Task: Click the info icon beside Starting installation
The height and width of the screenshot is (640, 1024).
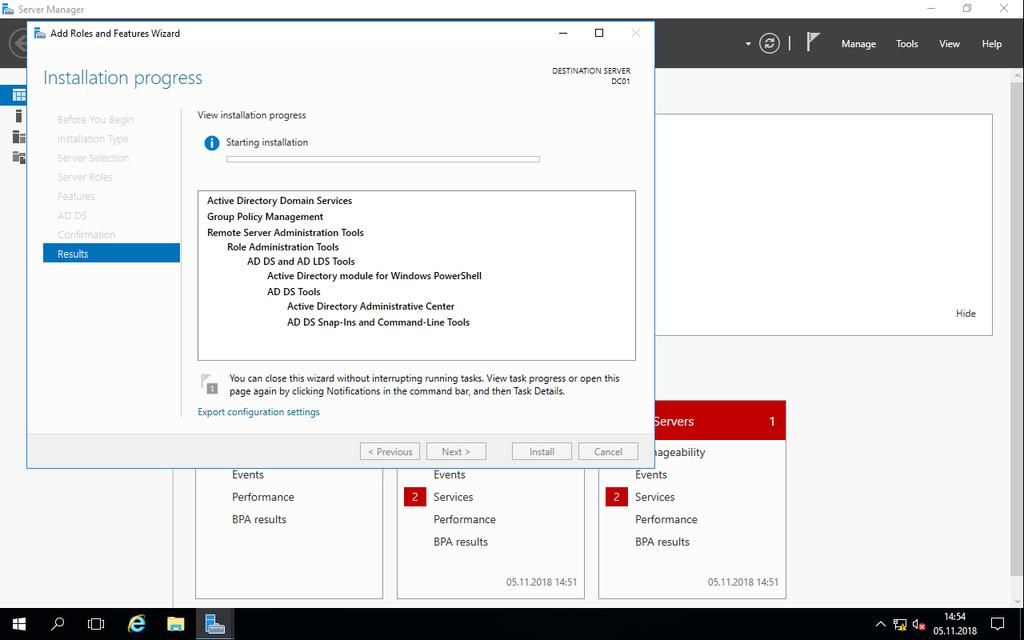Action: [212, 143]
